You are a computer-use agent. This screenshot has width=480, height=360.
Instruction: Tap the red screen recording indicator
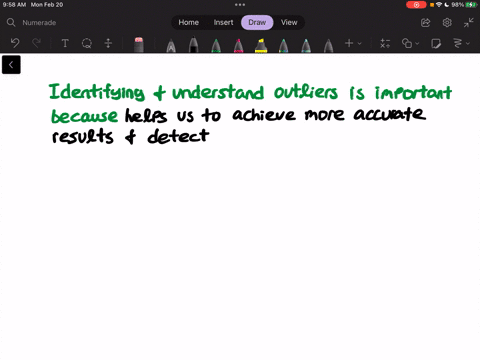(x=416, y=5)
